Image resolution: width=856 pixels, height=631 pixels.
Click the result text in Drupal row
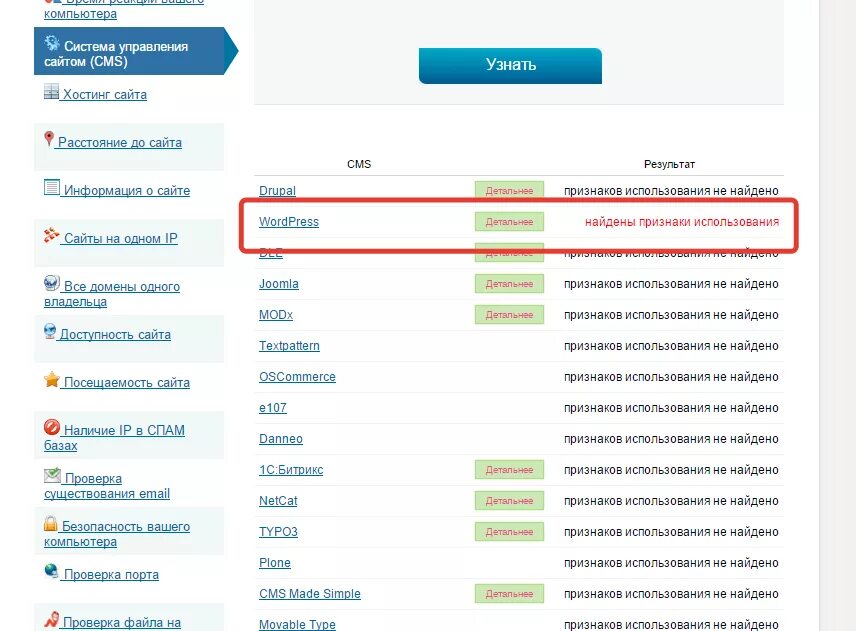(671, 191)
